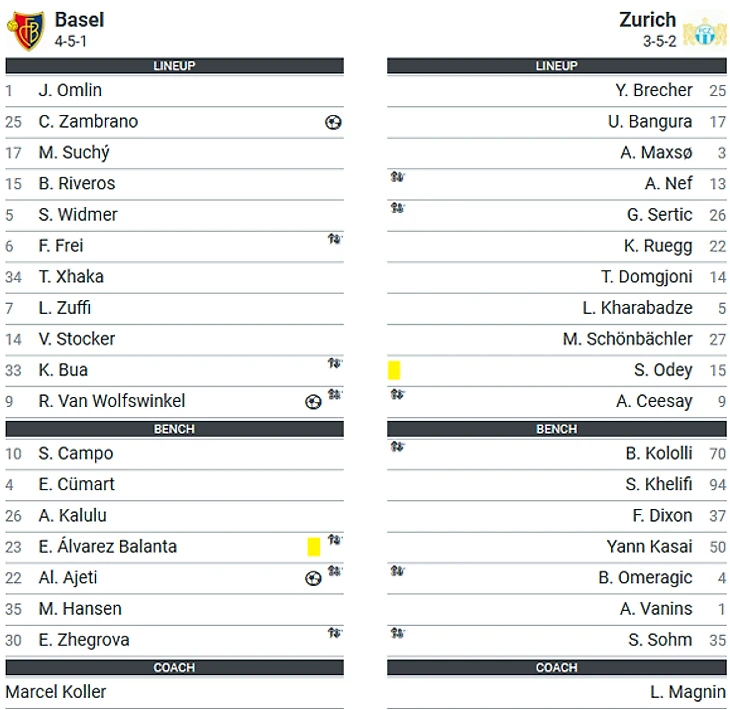Open player J. Omlin's profile link
The width and height of the screenshot is (730, 710).
(70, 90)
